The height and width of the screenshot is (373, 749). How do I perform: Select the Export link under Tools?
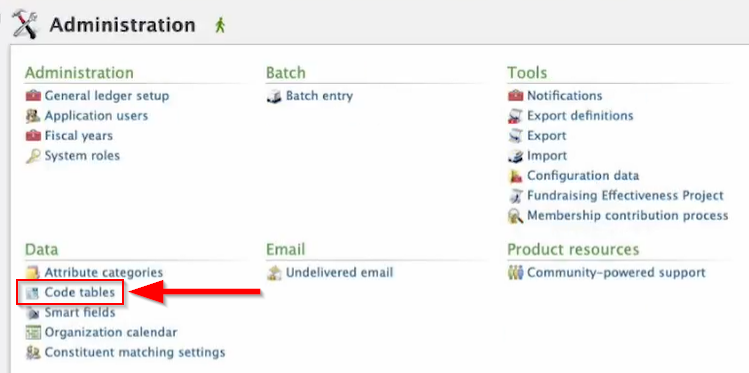(x=546, y=136)
